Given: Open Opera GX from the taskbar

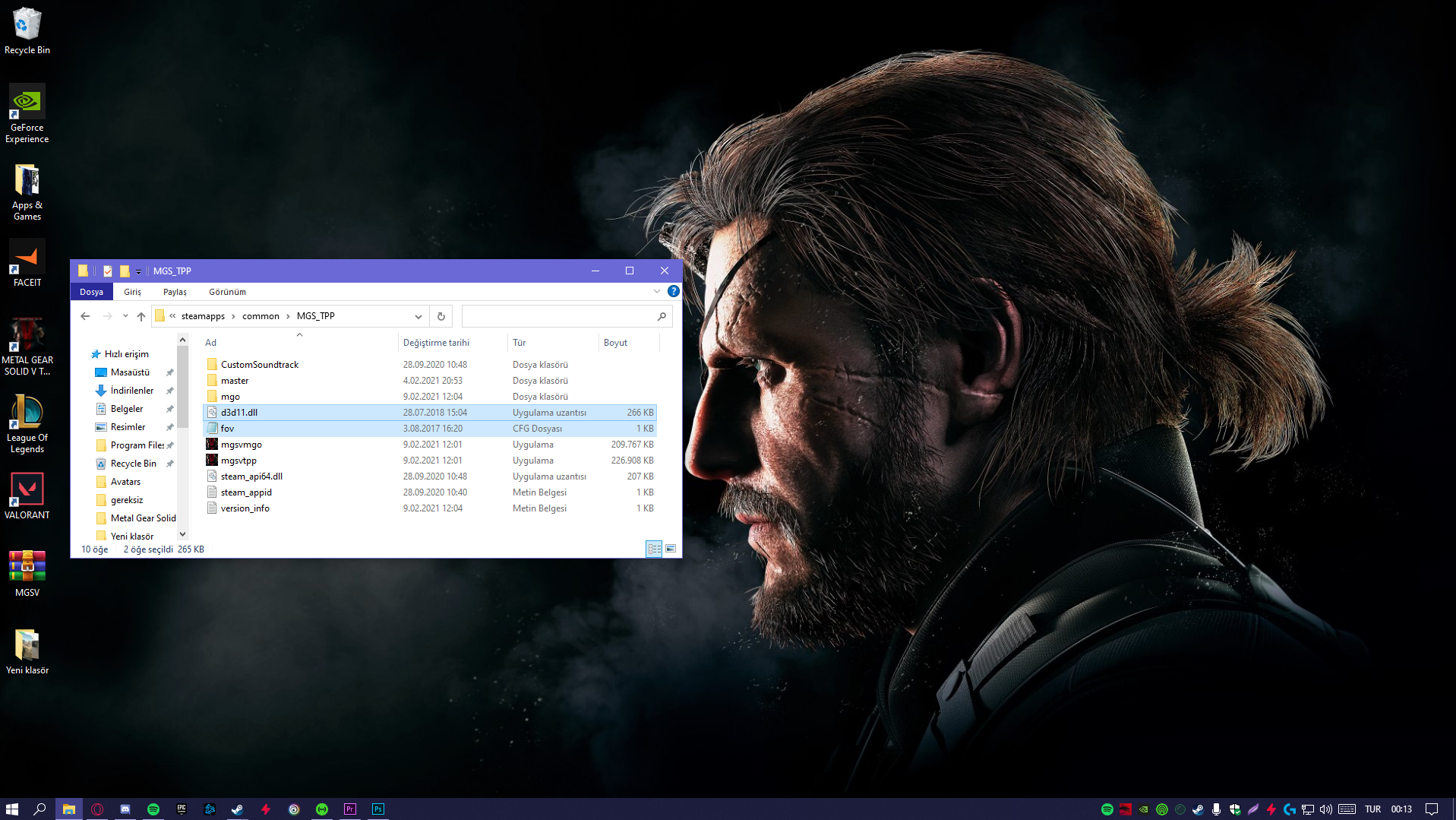Looking at the screenshot, I should pyautogui.click(x=97, y=809).
